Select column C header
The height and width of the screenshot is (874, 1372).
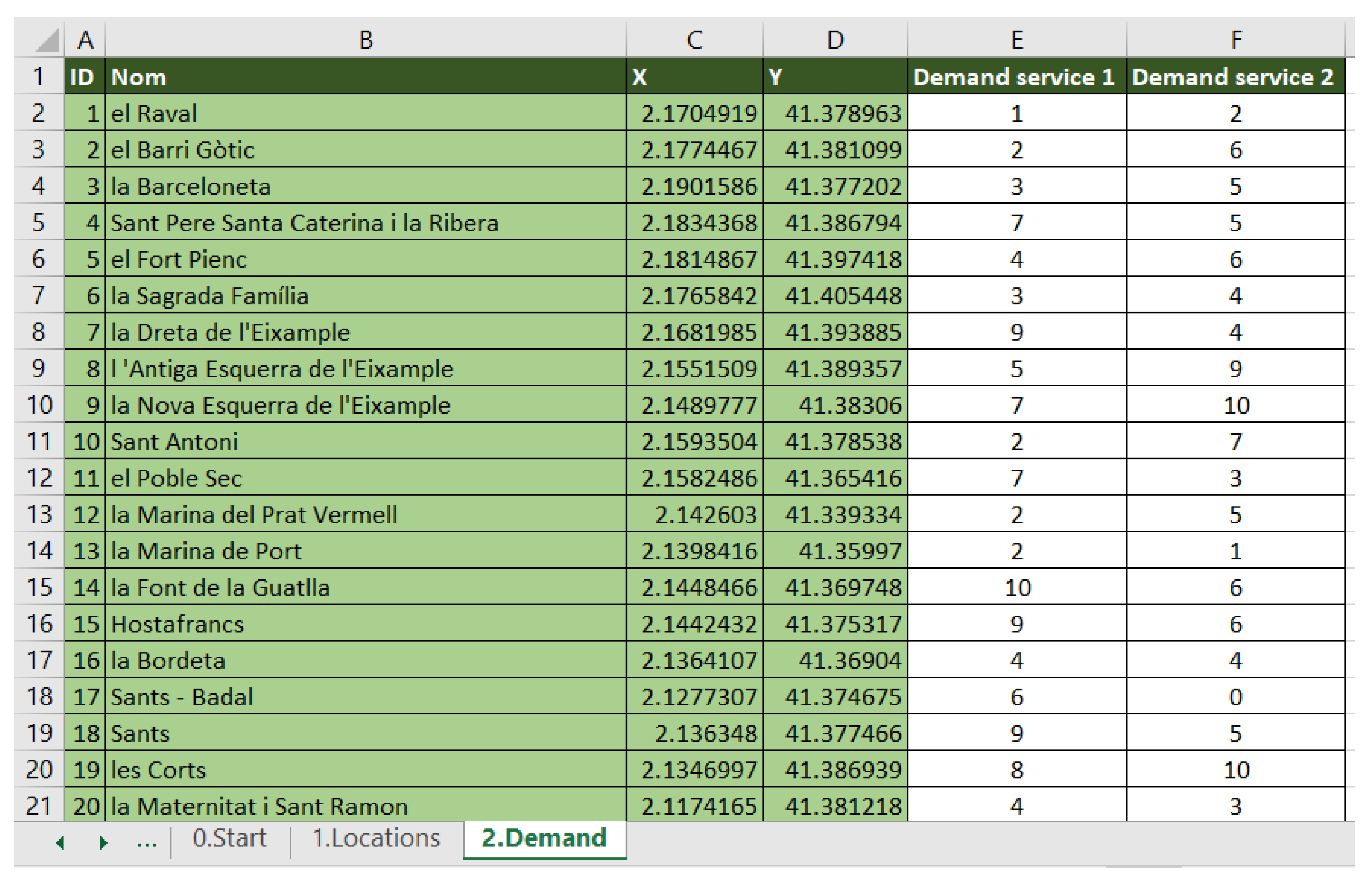pos(695,39)
